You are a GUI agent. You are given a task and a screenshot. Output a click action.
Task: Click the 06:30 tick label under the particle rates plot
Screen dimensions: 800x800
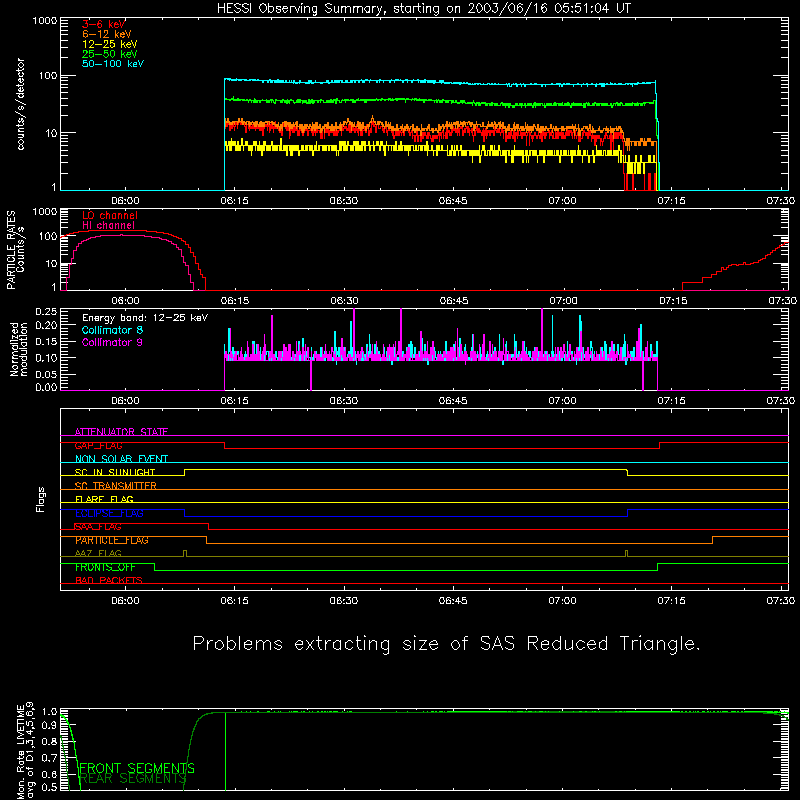coord(344,301)
